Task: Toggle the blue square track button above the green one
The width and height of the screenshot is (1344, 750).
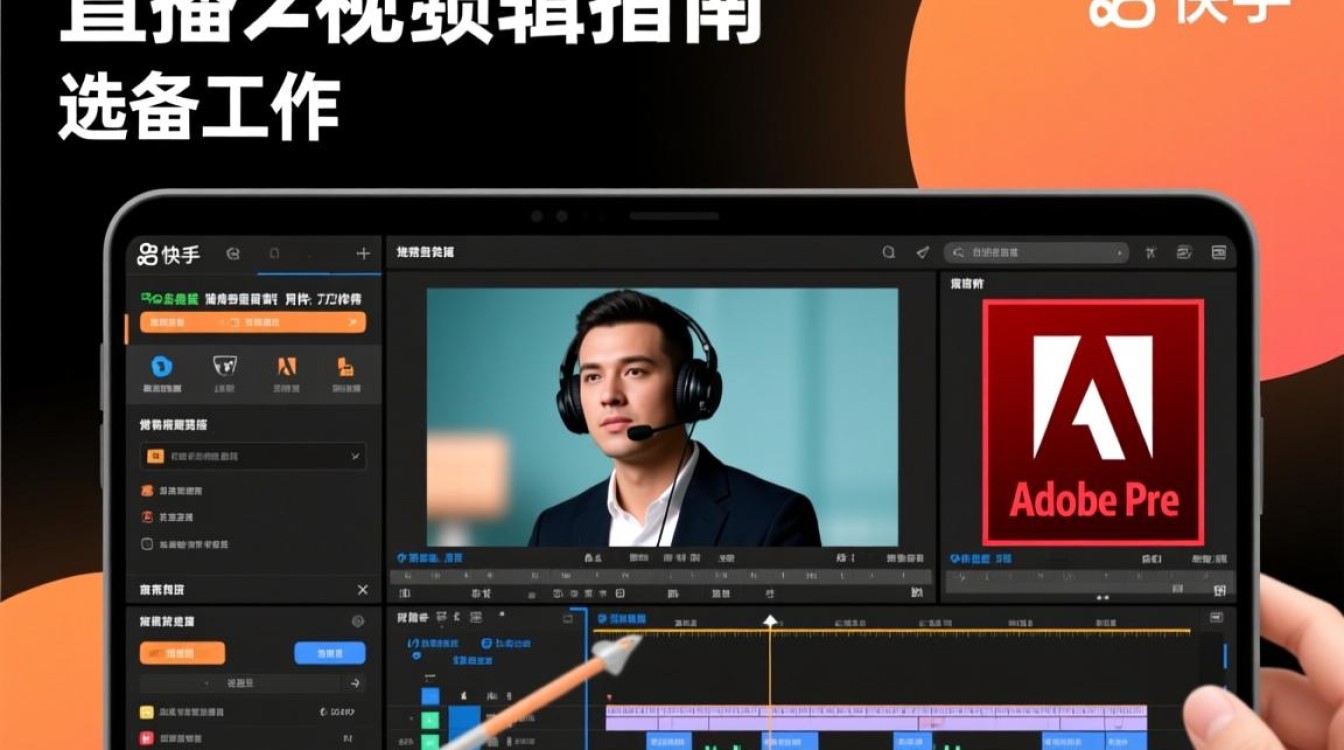Action: (430, 696)
